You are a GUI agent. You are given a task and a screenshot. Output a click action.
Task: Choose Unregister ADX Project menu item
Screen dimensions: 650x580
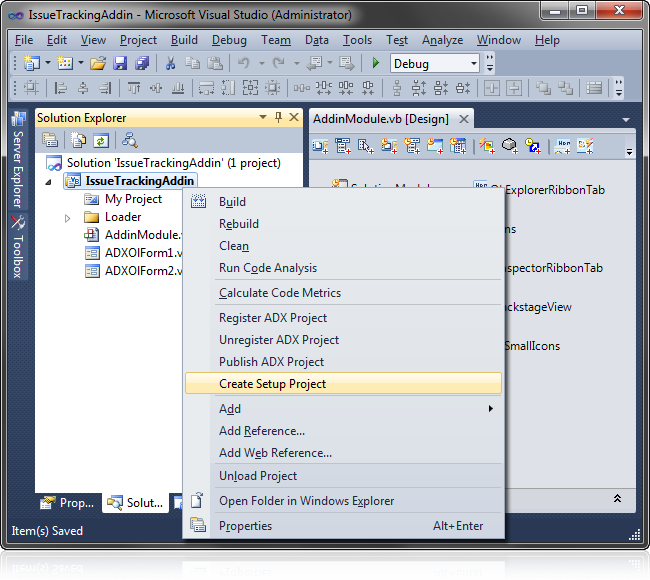(x=343, y=340)
